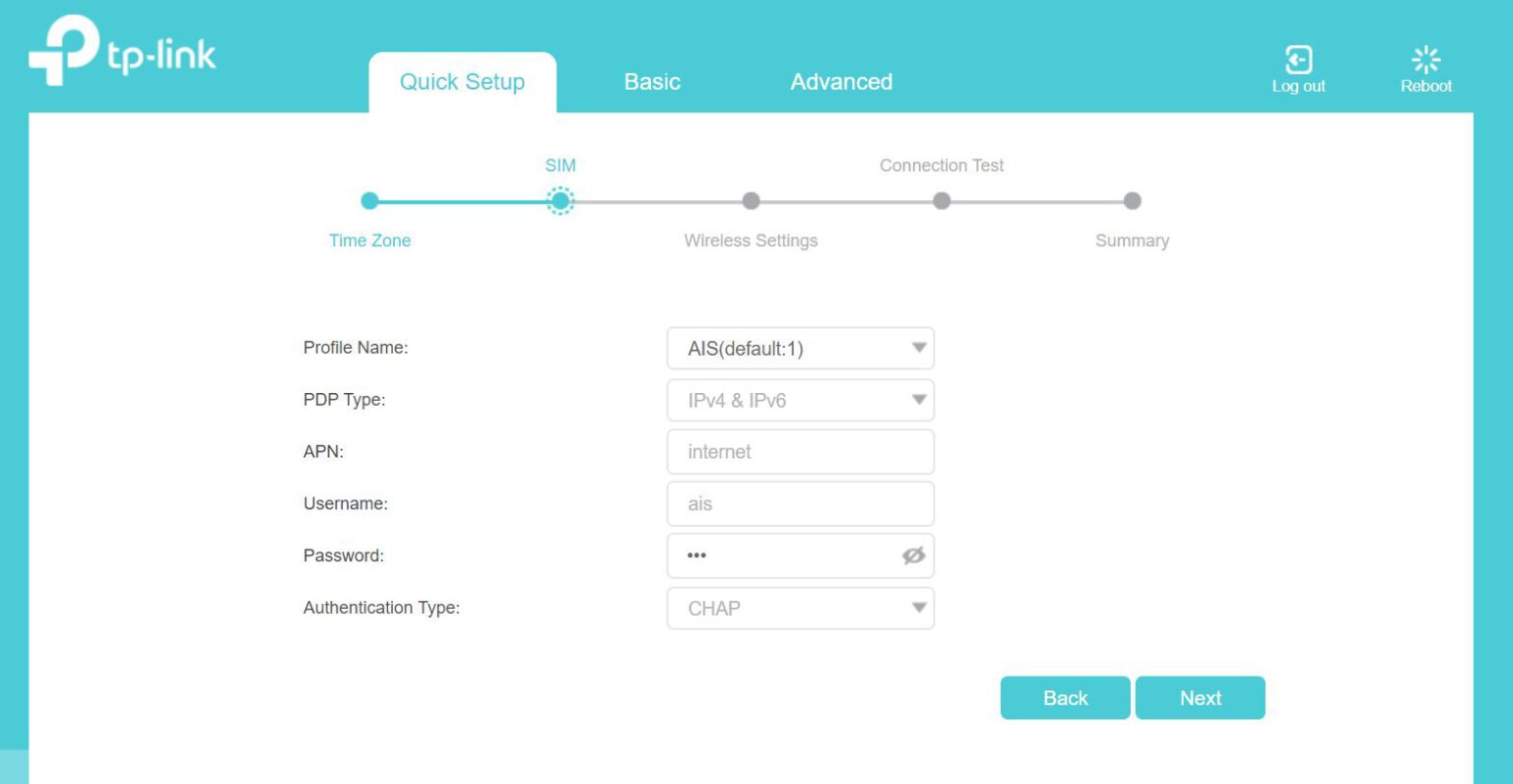Switch to the Basic tab
The image size is (1513, 784).
pyautogui.click(x=652, y=82)
